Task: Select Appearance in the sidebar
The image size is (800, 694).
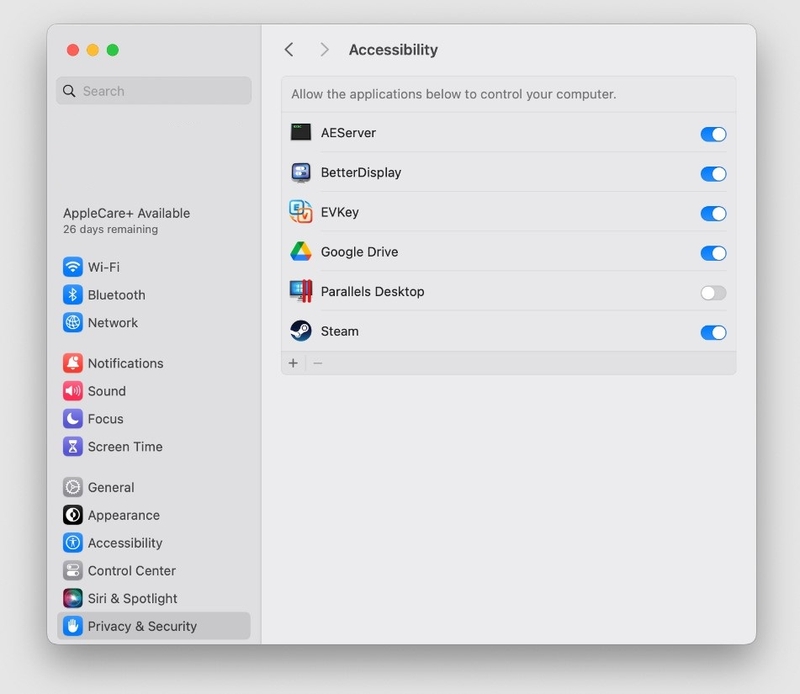Action: pyautogui.click(x=154, y=515)
